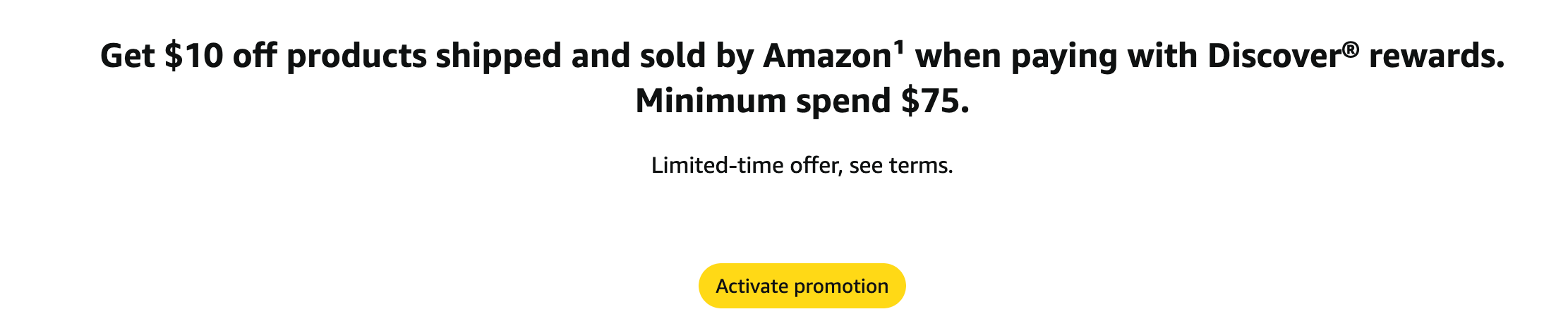Image resolution: width=1568 pixels, height=326 pixels.
Task: Click the Activate promotion button
Action: pos(802,286)
